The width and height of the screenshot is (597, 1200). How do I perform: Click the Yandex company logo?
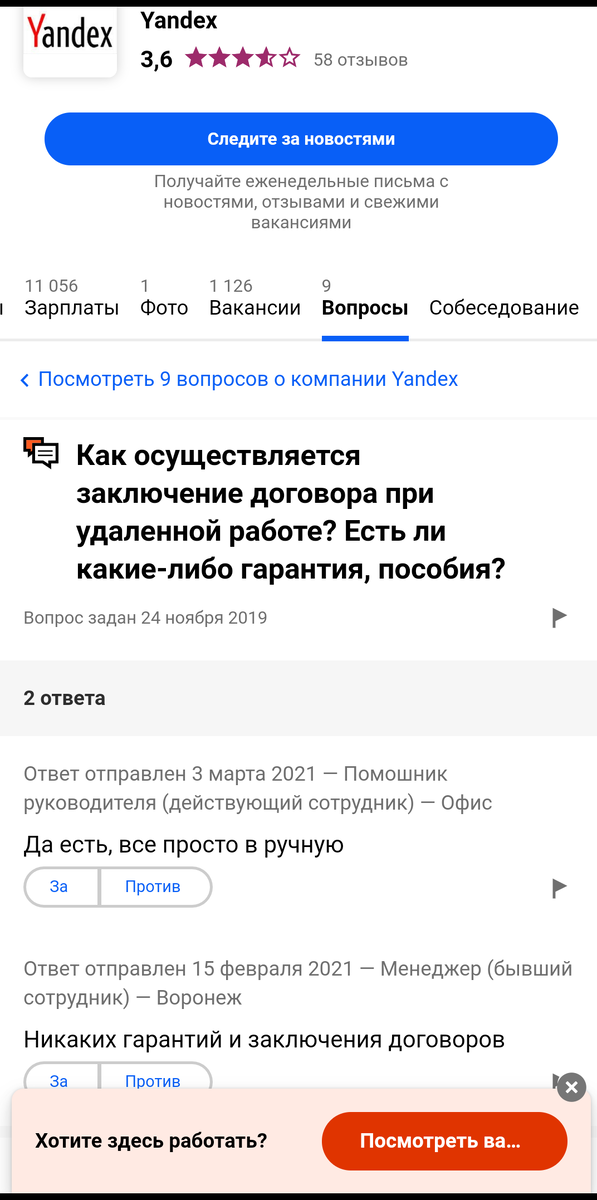pyautogui.click(x=70, y=38)
